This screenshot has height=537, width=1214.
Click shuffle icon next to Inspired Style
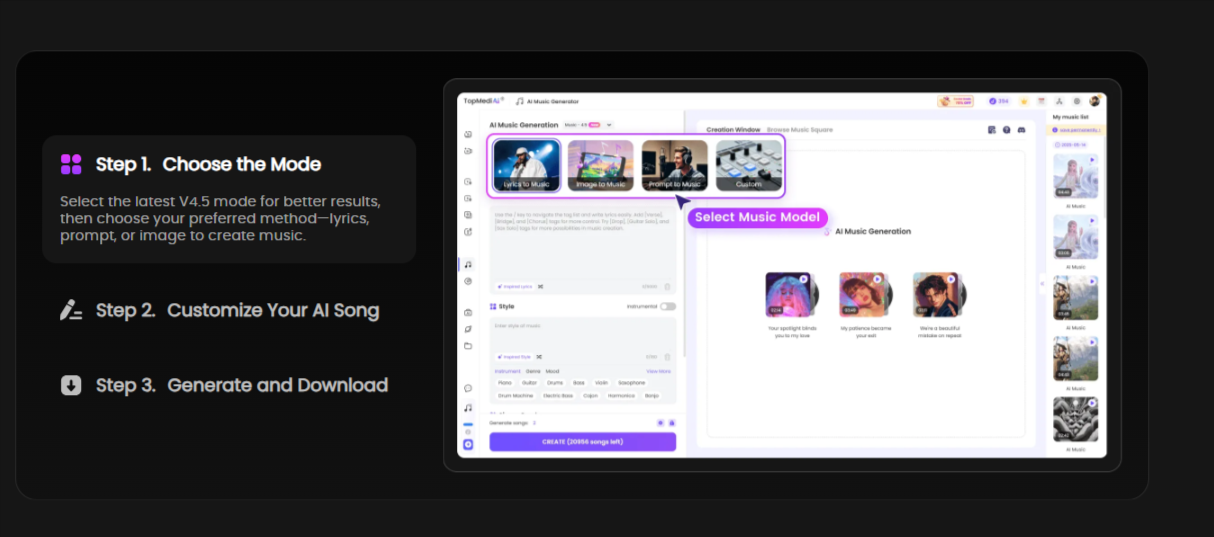pos(539,357)
